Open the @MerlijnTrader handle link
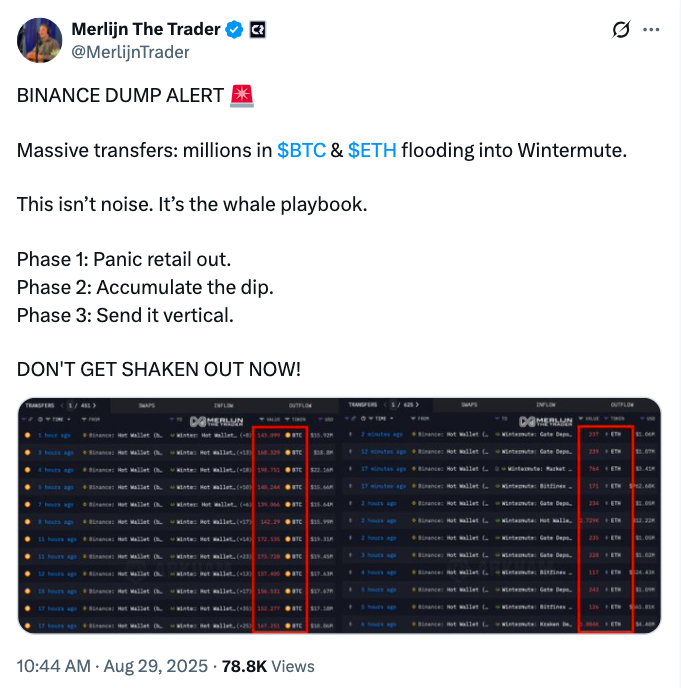The image size is (681, 688). click(131, 51)
